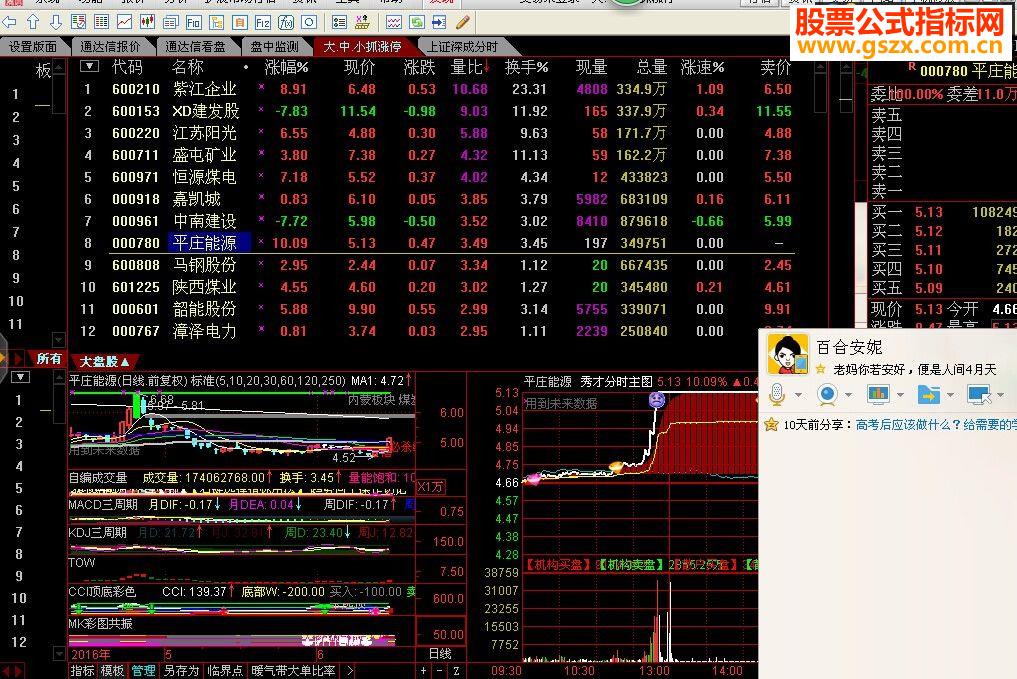
Task: Expand the remote desktop dropdown arrow in chat
Action: click(x=1001, y=395)
